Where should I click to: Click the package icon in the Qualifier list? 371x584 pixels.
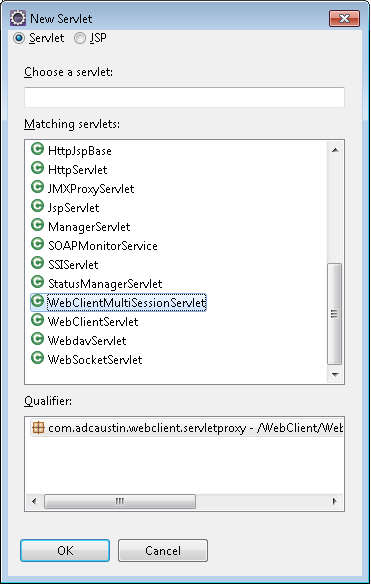click(x=38, y=428)
